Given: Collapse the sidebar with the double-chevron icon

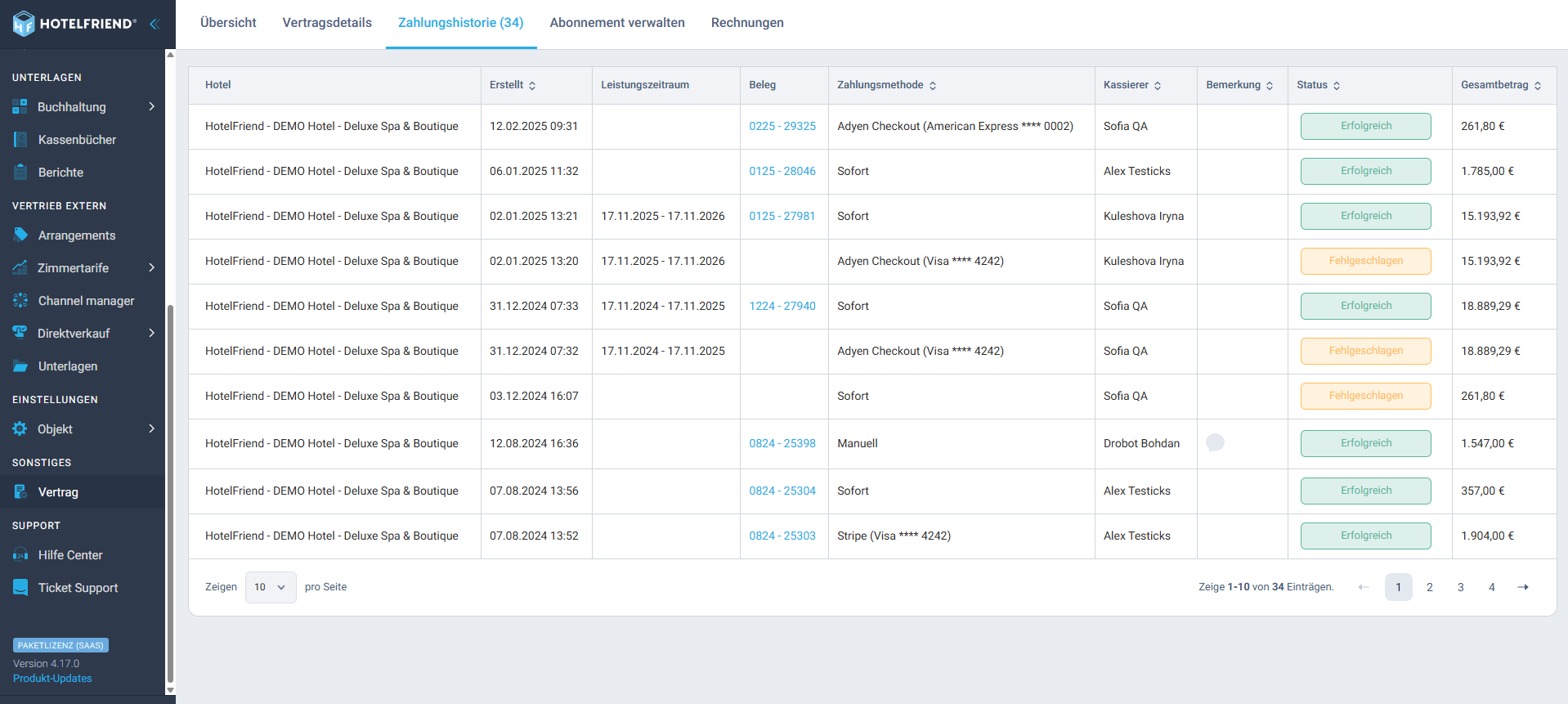Looking at the screenshot, I should [x=154, y=24].
